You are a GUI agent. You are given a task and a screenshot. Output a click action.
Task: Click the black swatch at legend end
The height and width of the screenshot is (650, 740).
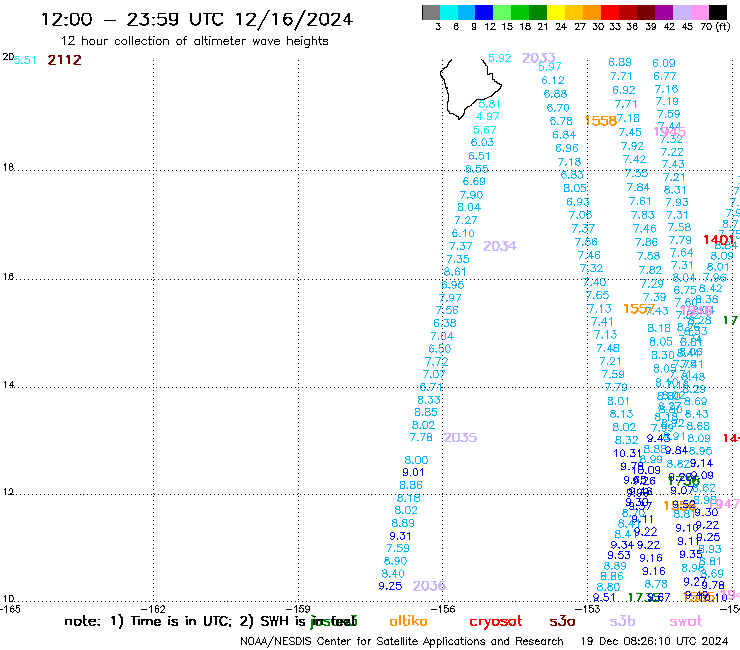[x=718, y=12]
